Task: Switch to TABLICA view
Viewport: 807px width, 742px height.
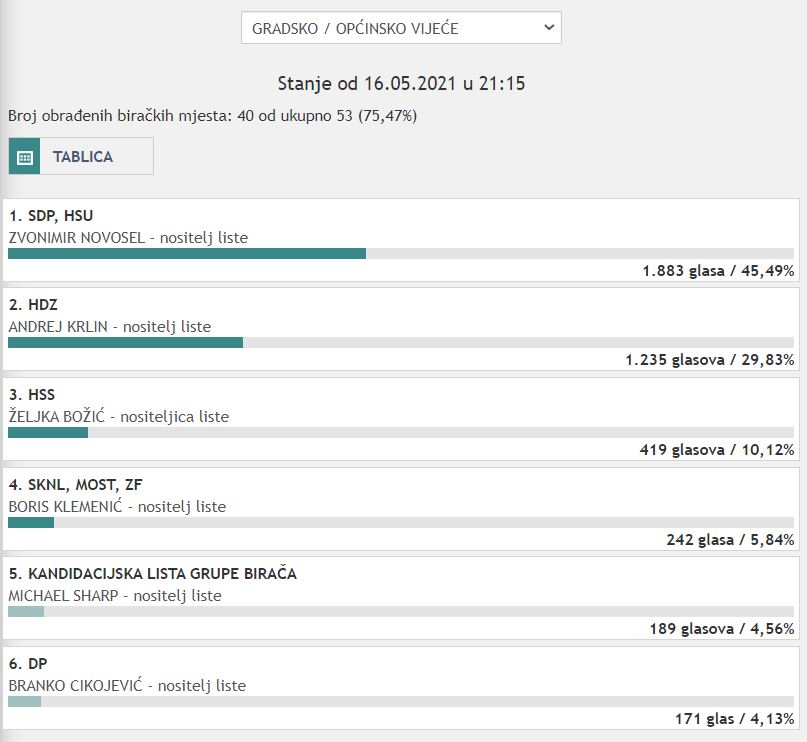Action: coord(83,157)
